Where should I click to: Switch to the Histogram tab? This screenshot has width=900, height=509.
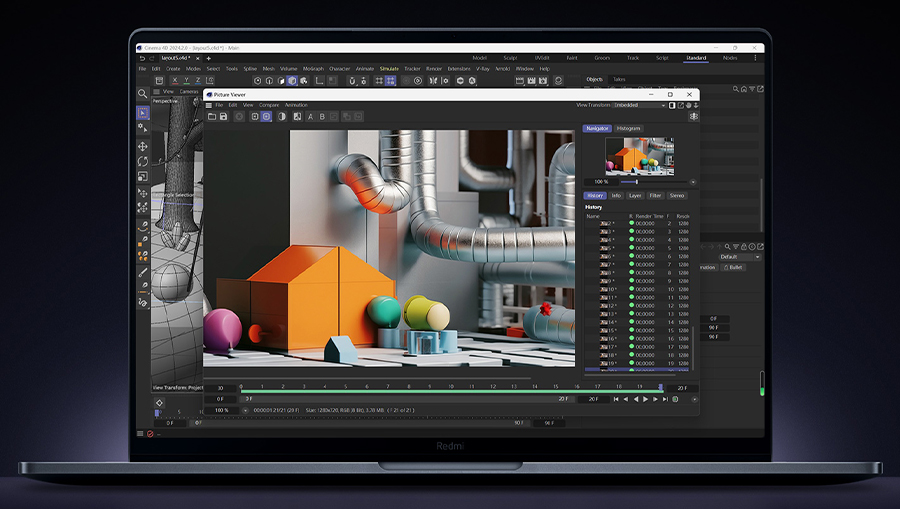pos(629,129)
